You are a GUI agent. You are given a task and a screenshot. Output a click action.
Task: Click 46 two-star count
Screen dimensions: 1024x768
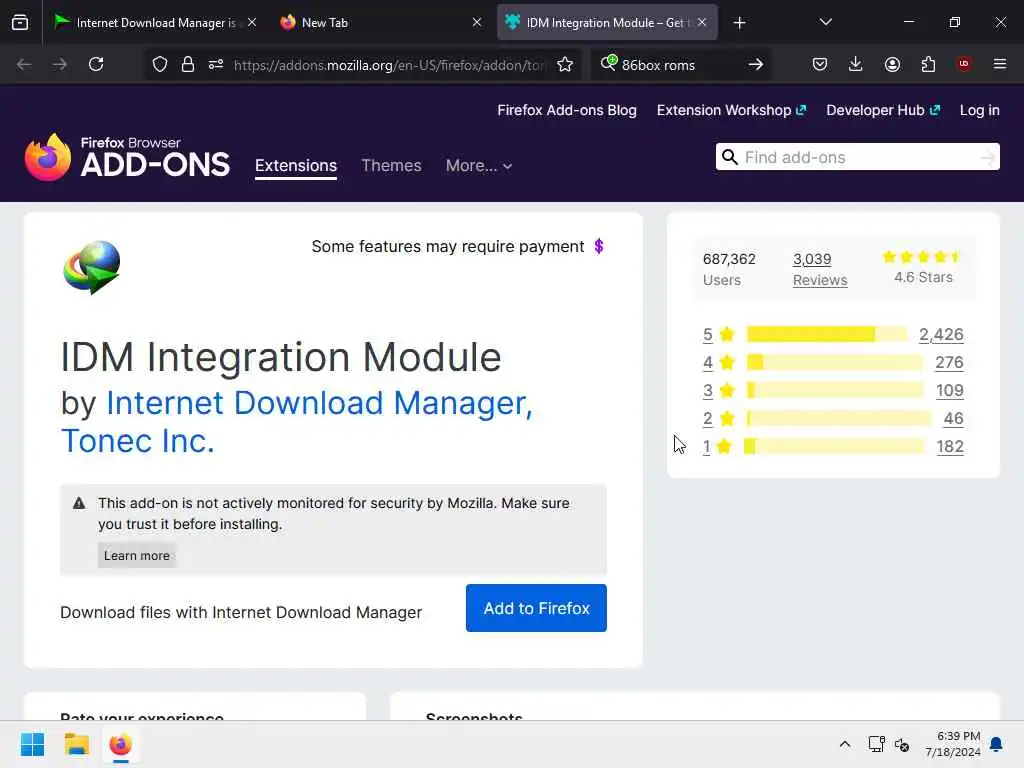pos(953,419)
